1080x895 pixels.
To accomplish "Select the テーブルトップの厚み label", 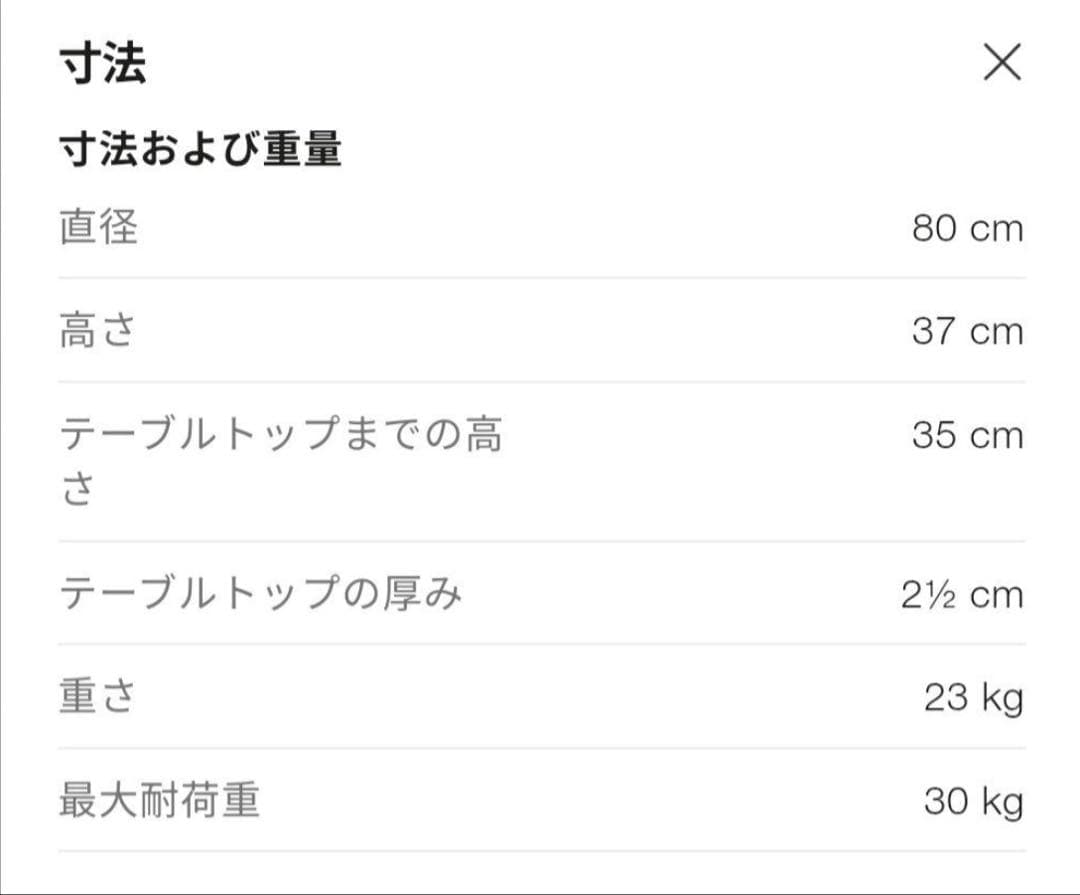I will [261, 594].
